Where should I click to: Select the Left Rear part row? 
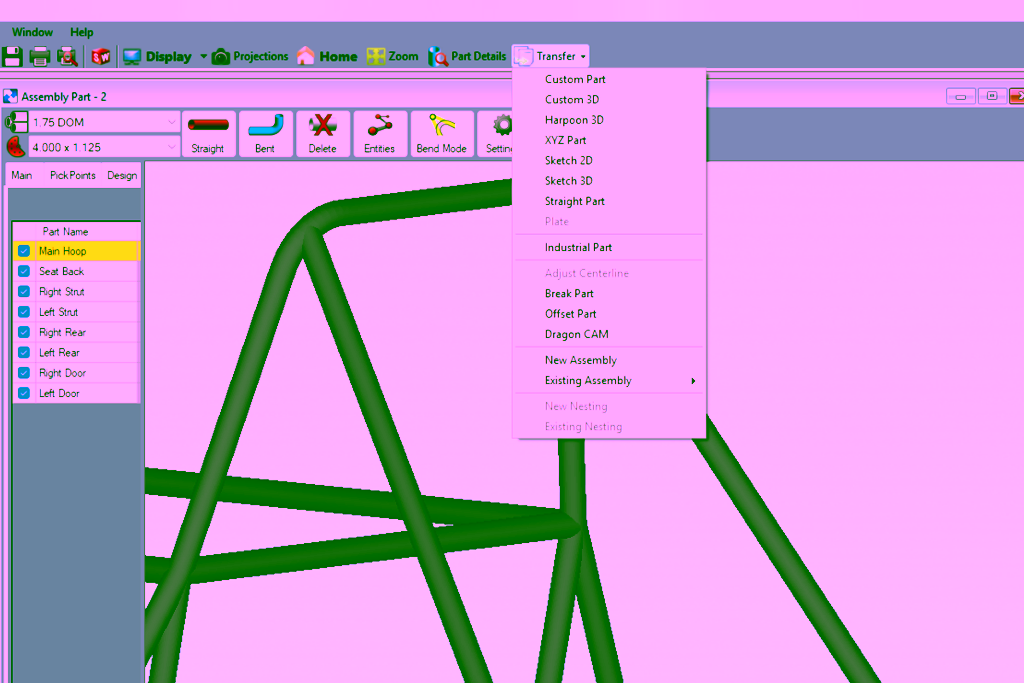coord(76,353)
